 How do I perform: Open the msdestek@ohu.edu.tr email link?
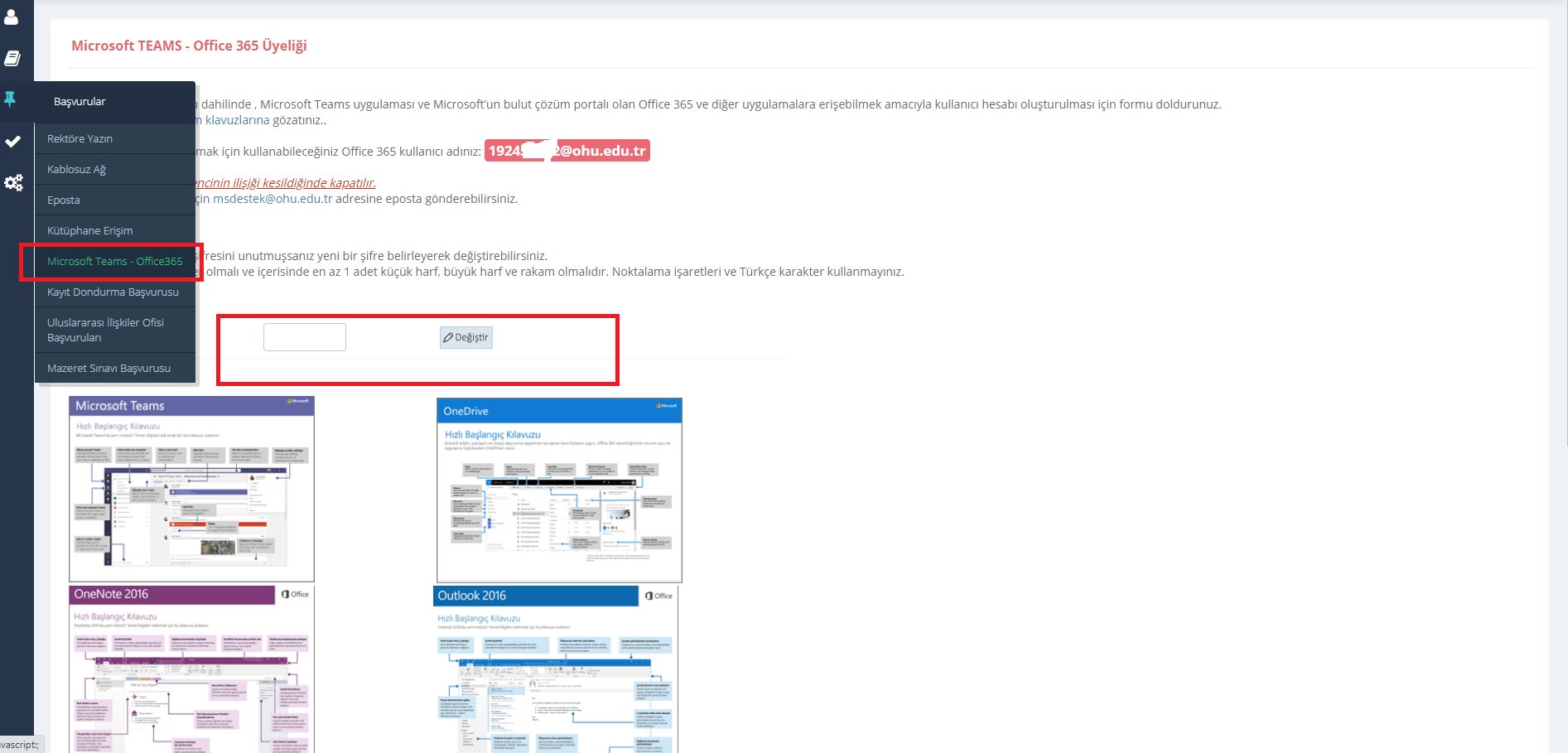273,199
